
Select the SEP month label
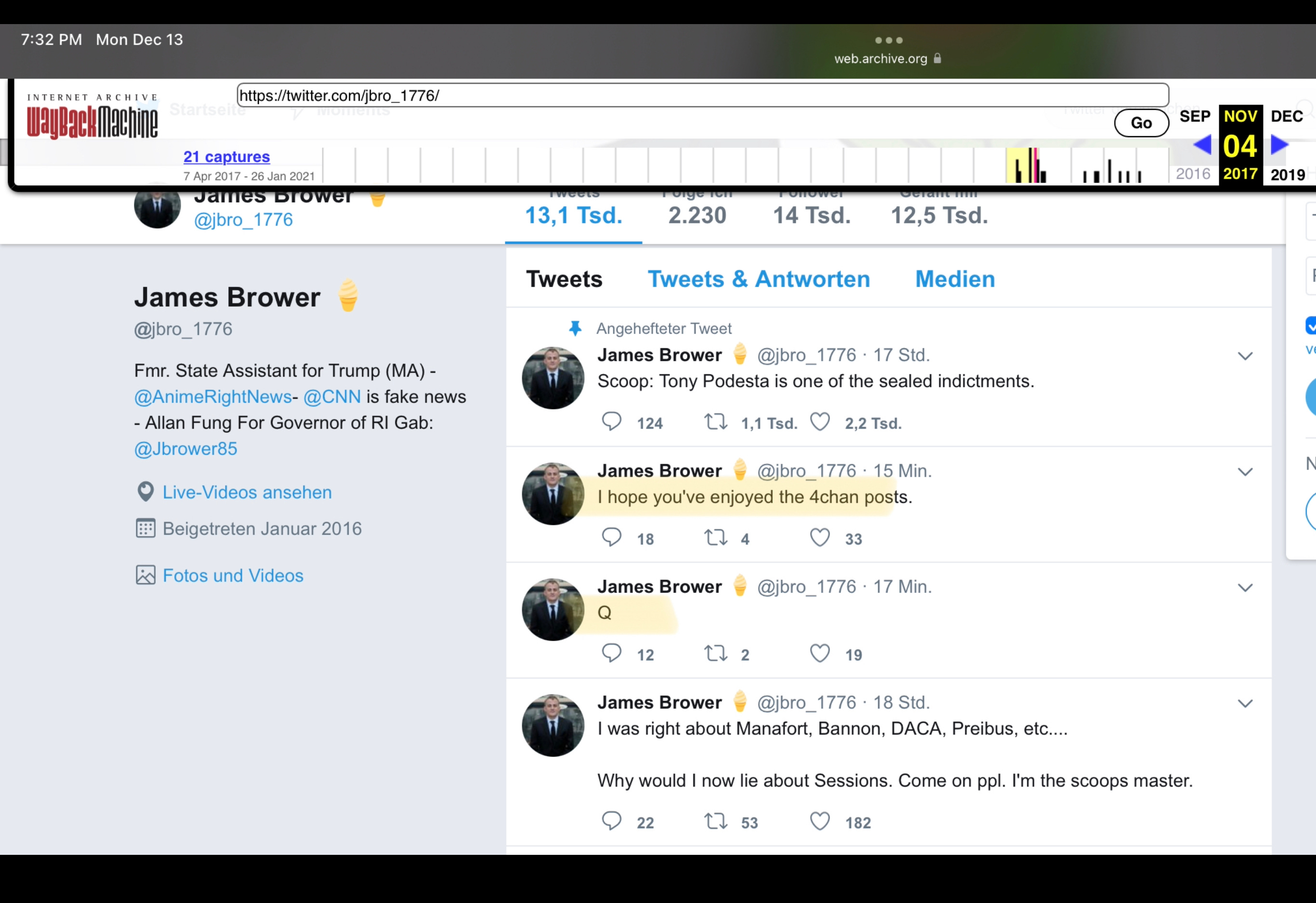(x=1195, y=116)
